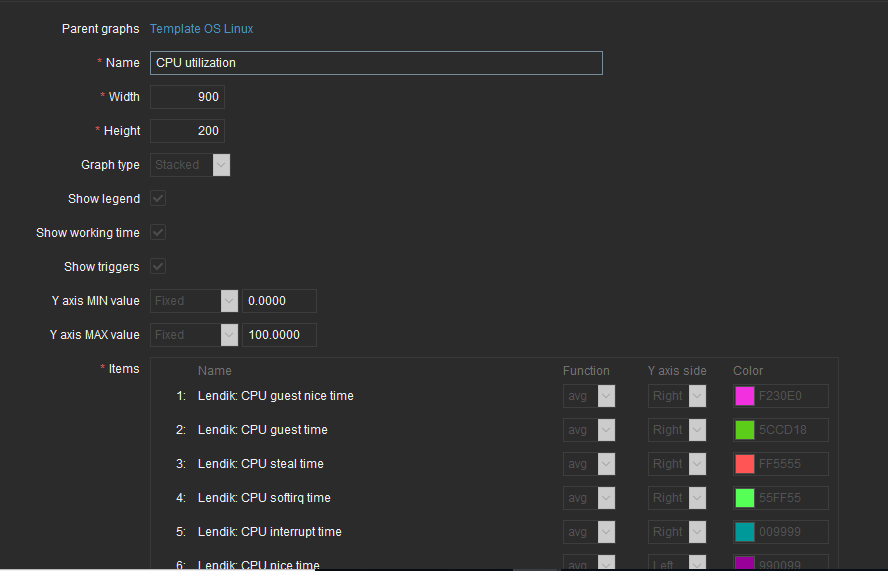Screen dimensions: 888x571
Task: Toggle the Show legend checkbox
Action: coord(158,199)
